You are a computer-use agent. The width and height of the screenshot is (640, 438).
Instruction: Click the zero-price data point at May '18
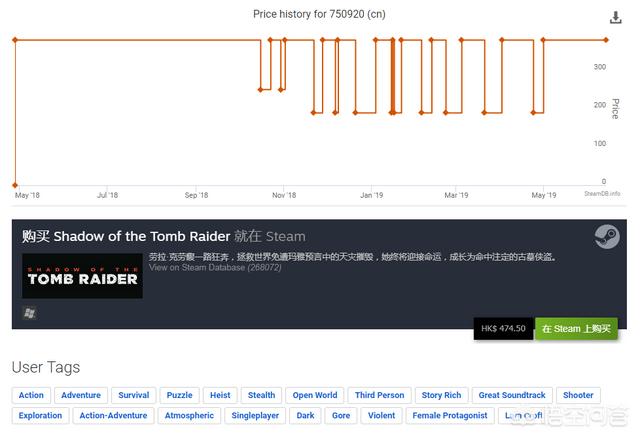pos(15,185)
